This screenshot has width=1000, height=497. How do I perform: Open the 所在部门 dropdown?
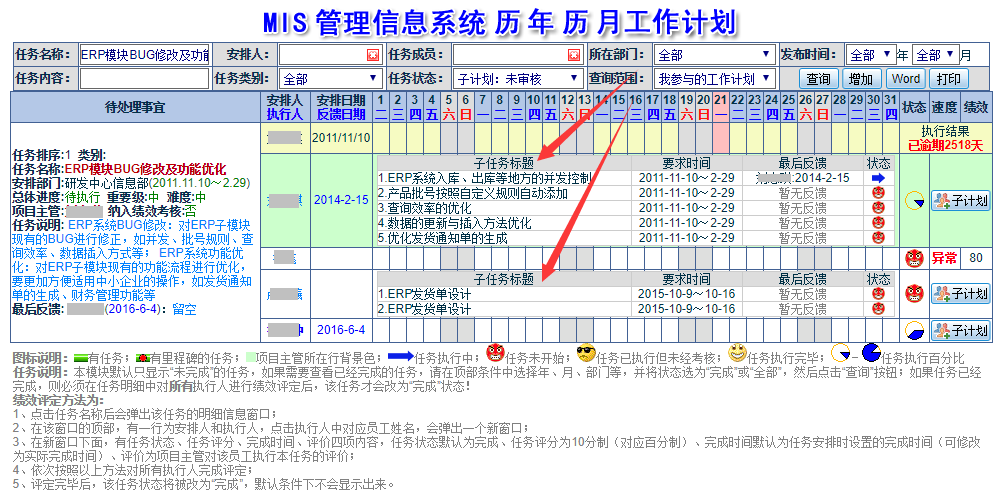click(714, 55)
